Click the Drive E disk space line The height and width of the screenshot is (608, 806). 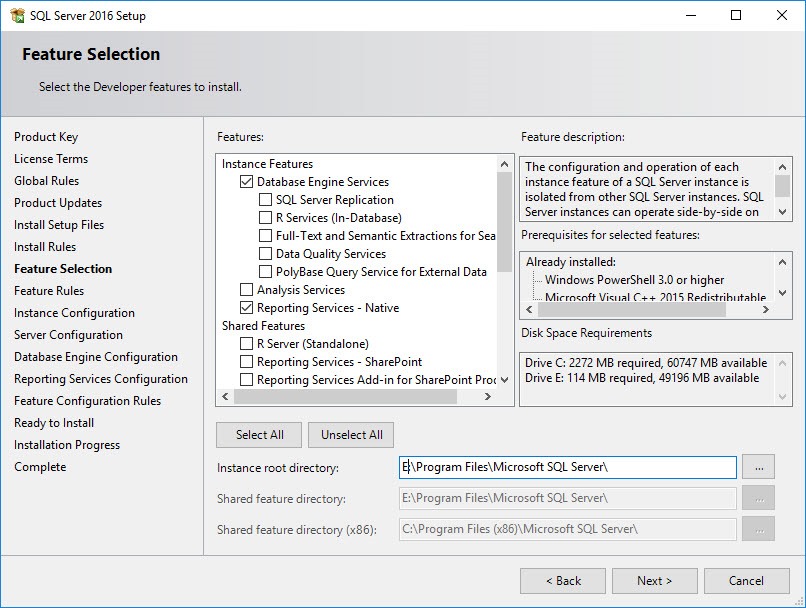pyautogui.click(x=642, y=378)
